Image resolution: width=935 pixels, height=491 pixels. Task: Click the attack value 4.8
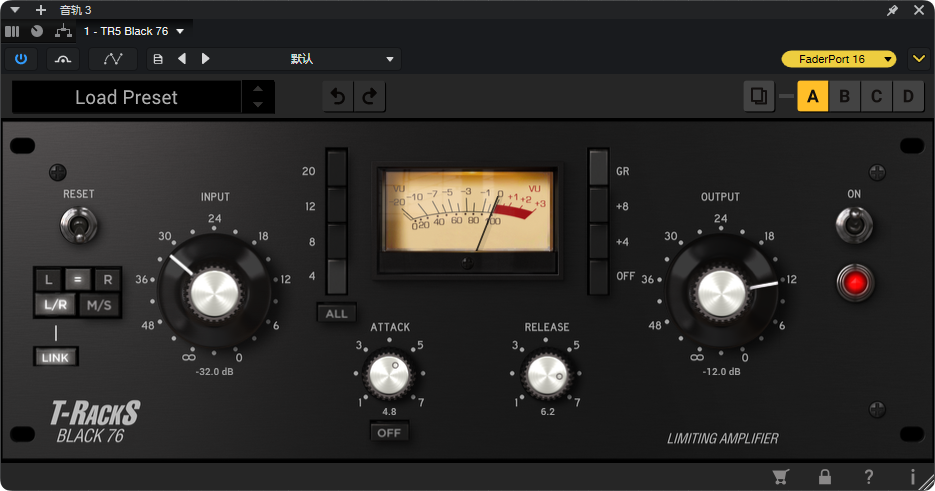tap(389, 412)
